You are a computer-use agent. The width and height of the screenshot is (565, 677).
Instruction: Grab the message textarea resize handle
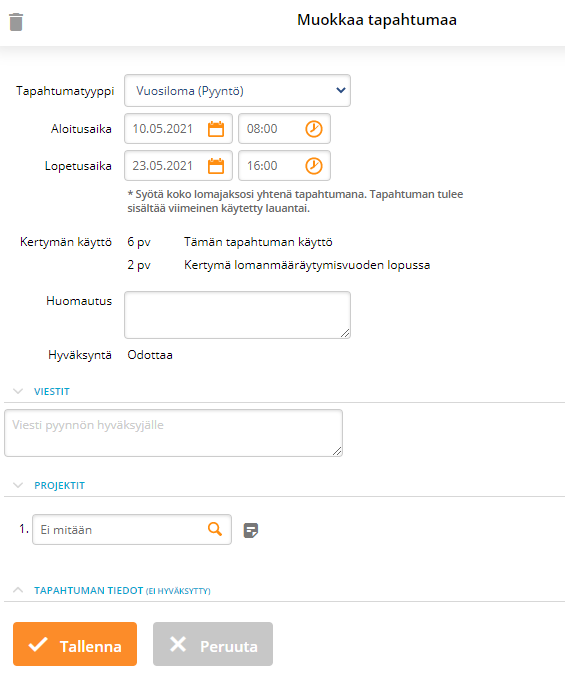click(337, 451)
